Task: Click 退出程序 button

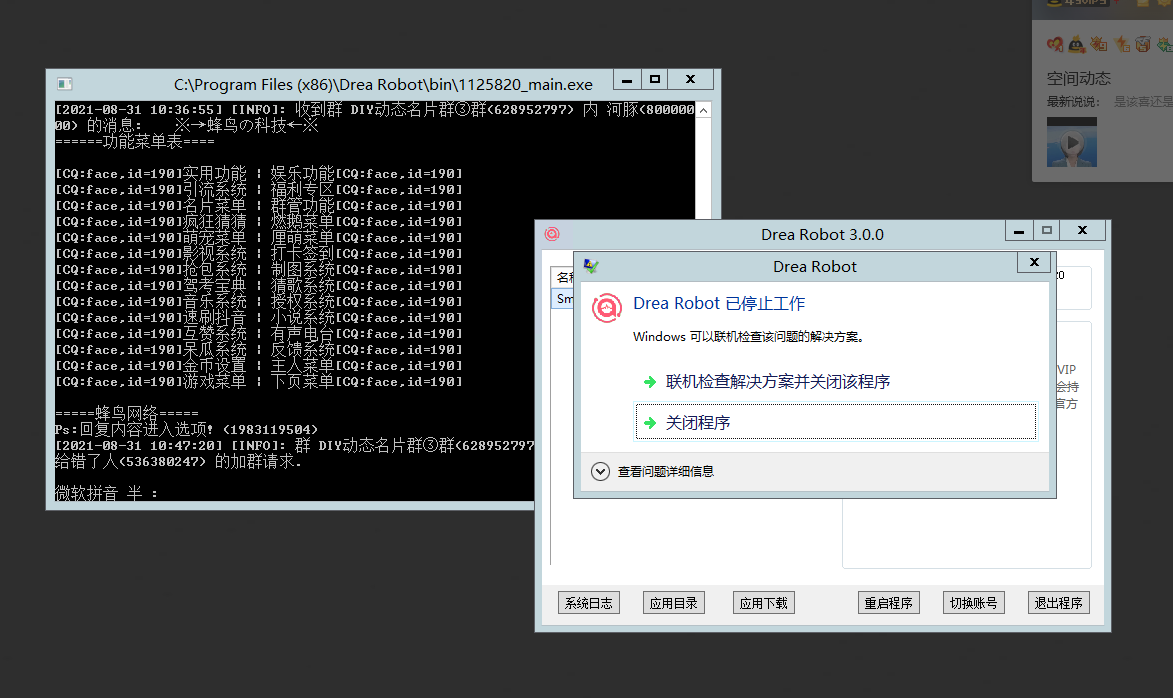Action: pos(1058,603)
